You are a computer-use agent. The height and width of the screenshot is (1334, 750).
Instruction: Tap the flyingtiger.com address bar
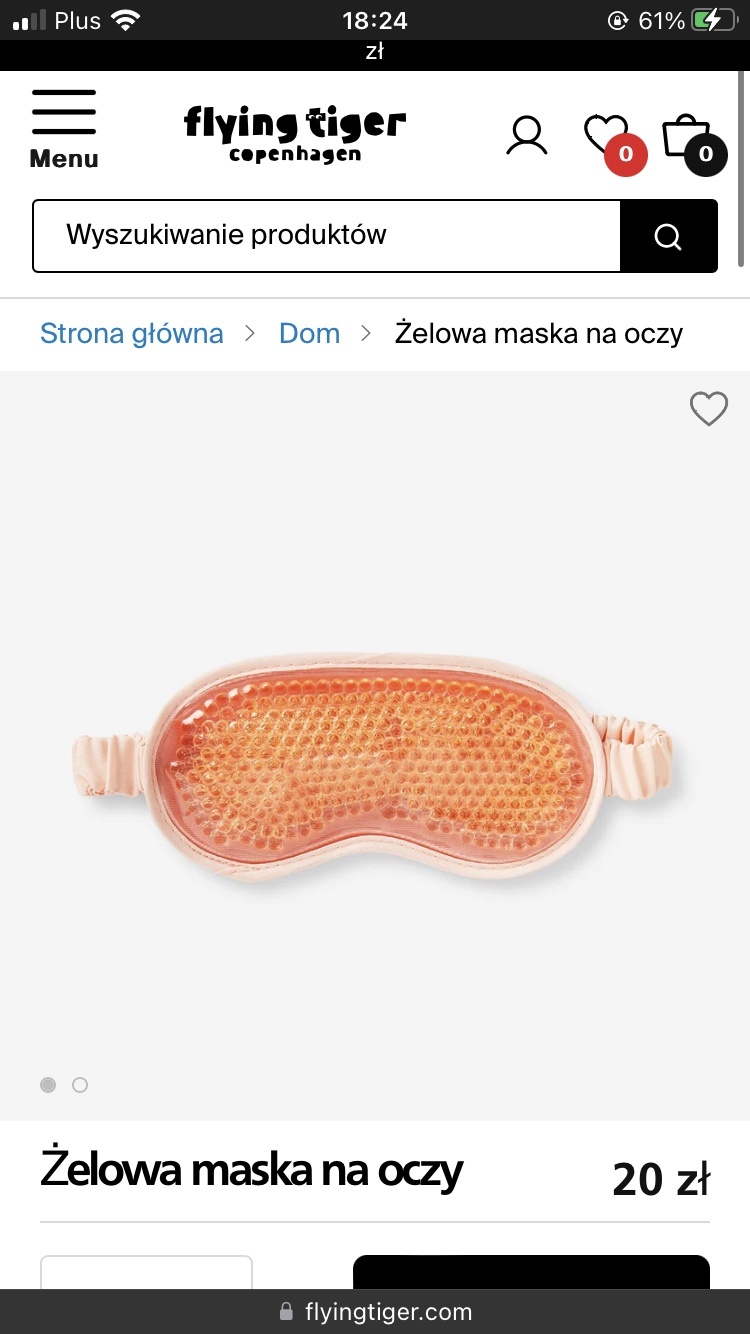[375, 1311]
